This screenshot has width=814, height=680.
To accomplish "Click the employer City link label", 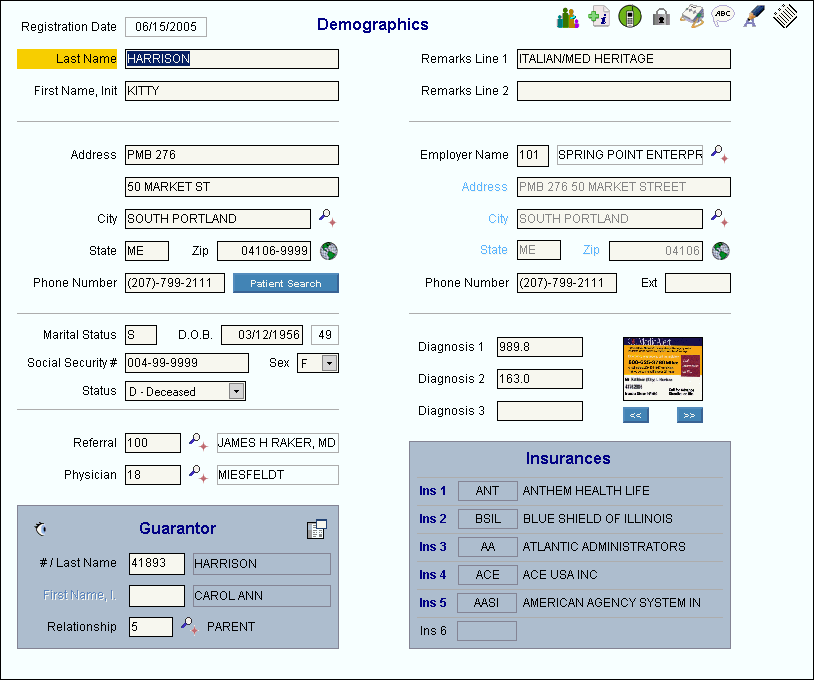I will tap(497, 219).
